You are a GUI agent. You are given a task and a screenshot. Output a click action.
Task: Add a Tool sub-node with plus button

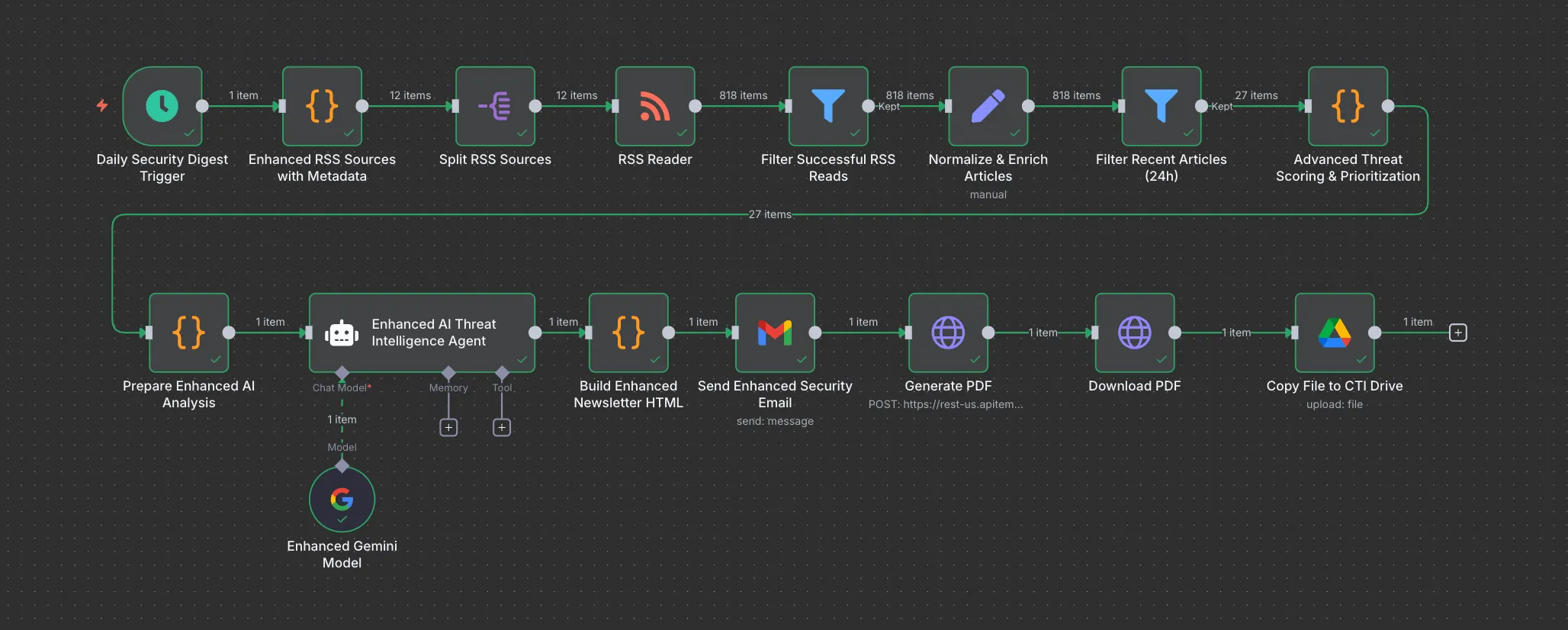coord(502,428)
